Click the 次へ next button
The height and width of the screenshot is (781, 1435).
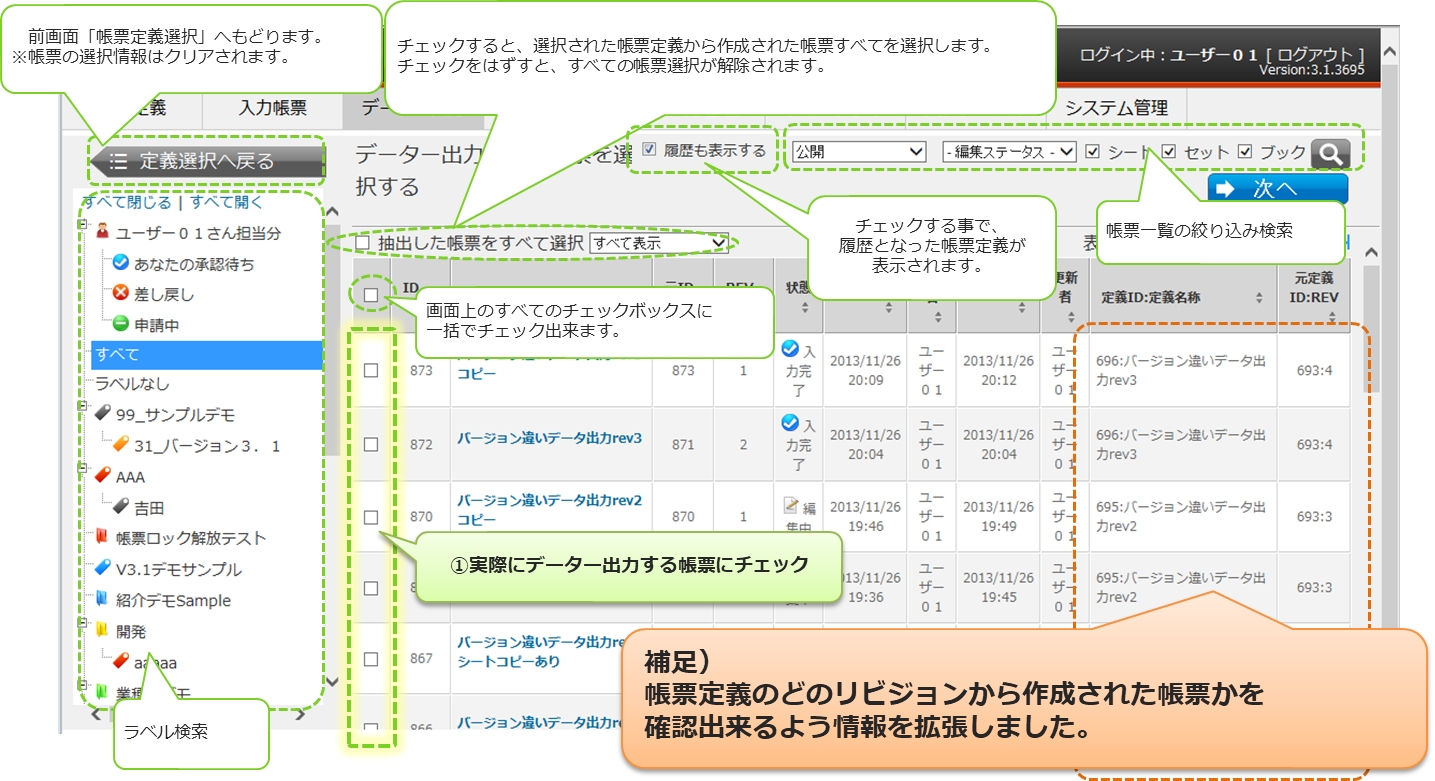(x=1277, y=190)
